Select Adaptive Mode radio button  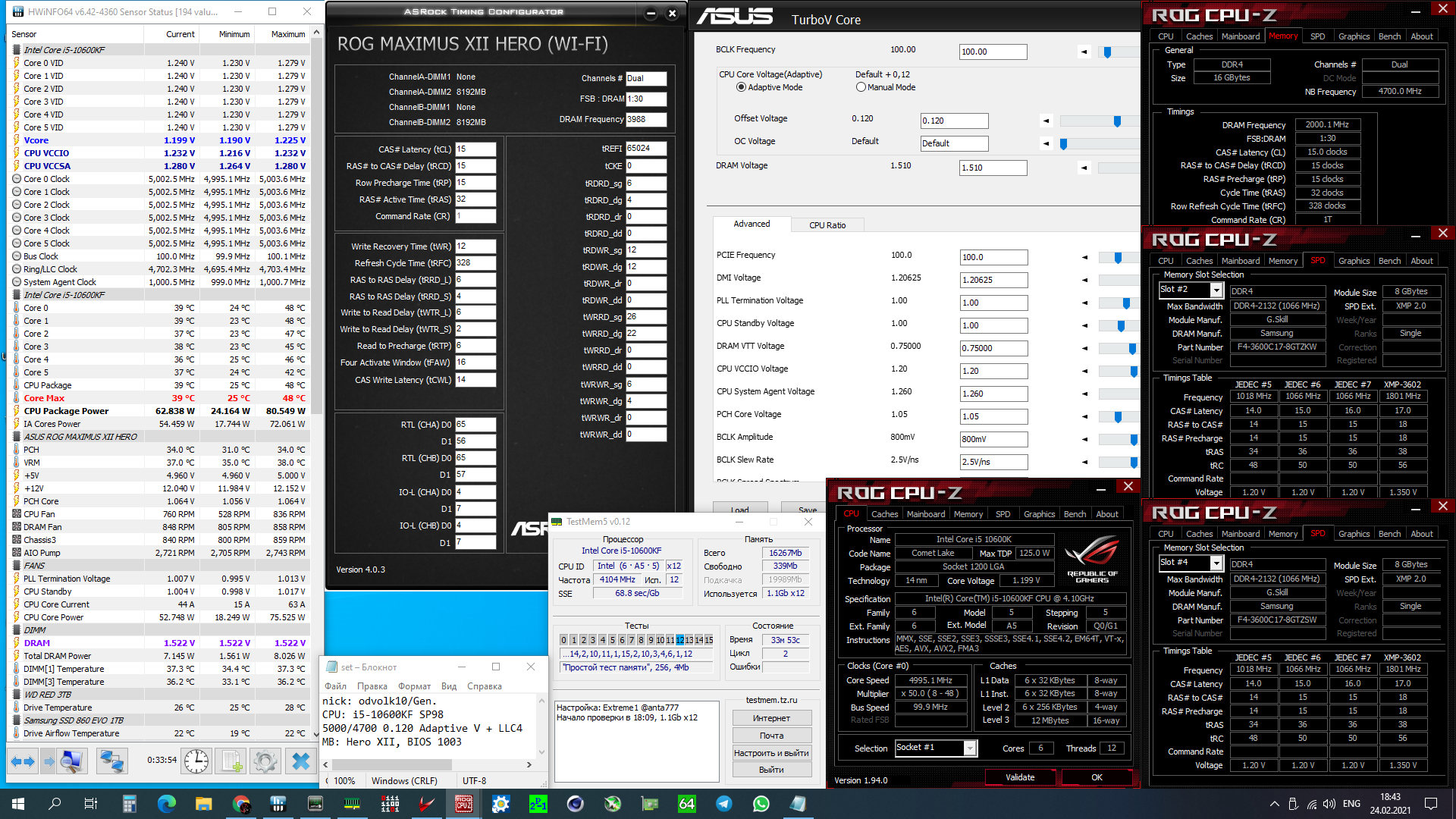point(741,87)
